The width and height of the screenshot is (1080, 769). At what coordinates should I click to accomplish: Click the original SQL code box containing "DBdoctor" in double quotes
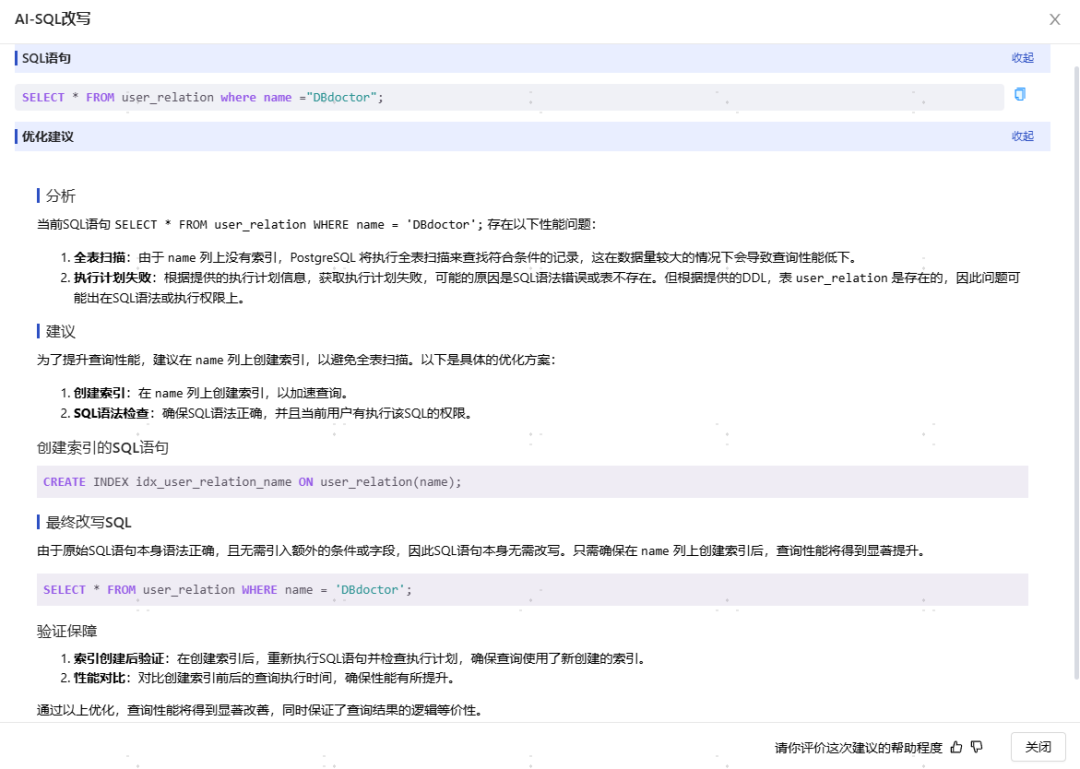pos(509,97)
